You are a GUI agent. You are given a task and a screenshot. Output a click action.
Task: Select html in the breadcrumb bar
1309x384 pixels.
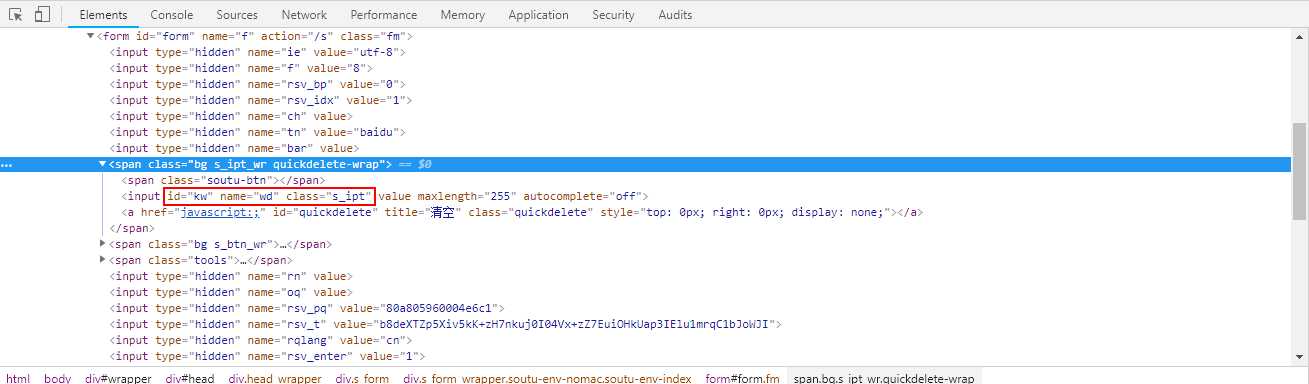[18, 379]
